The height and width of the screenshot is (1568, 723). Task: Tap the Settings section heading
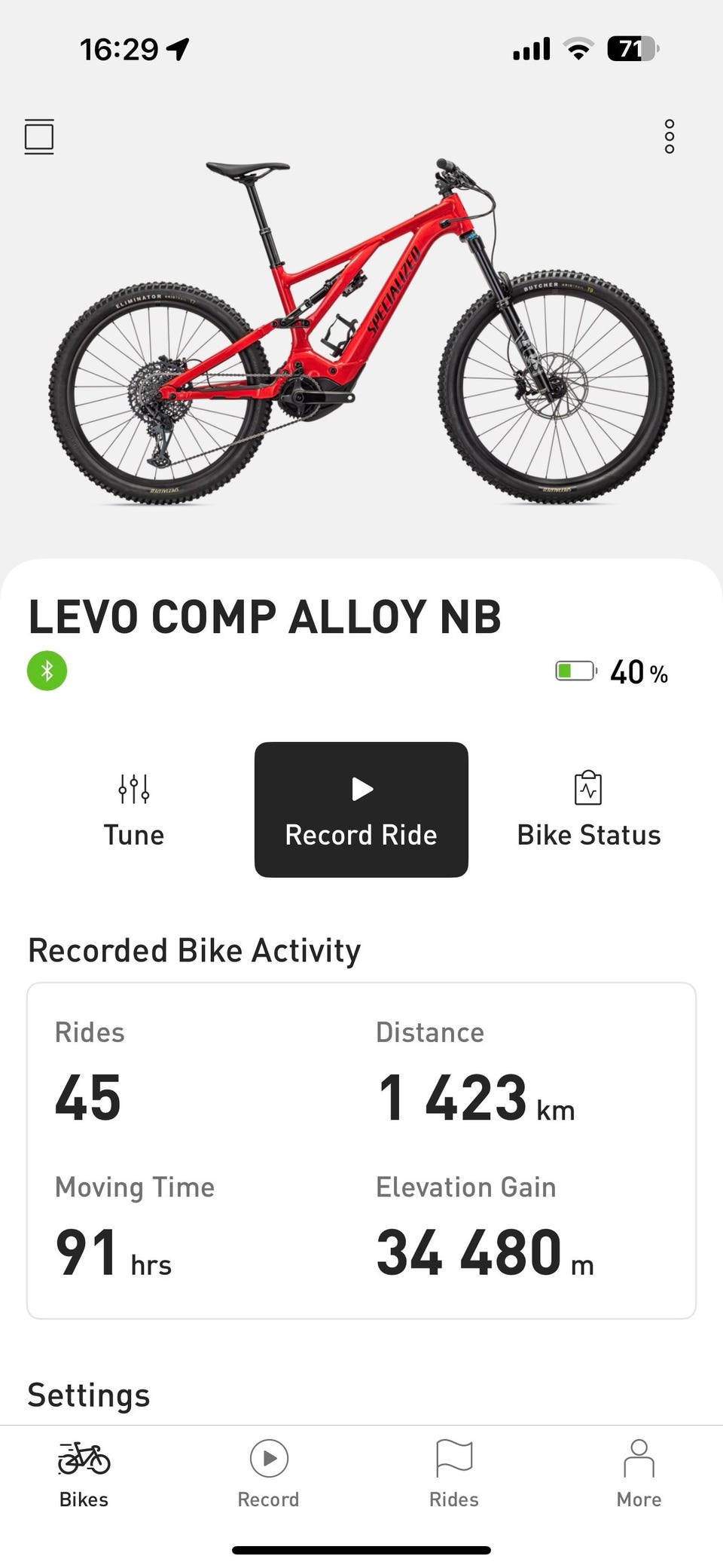tap(89, 1395)
